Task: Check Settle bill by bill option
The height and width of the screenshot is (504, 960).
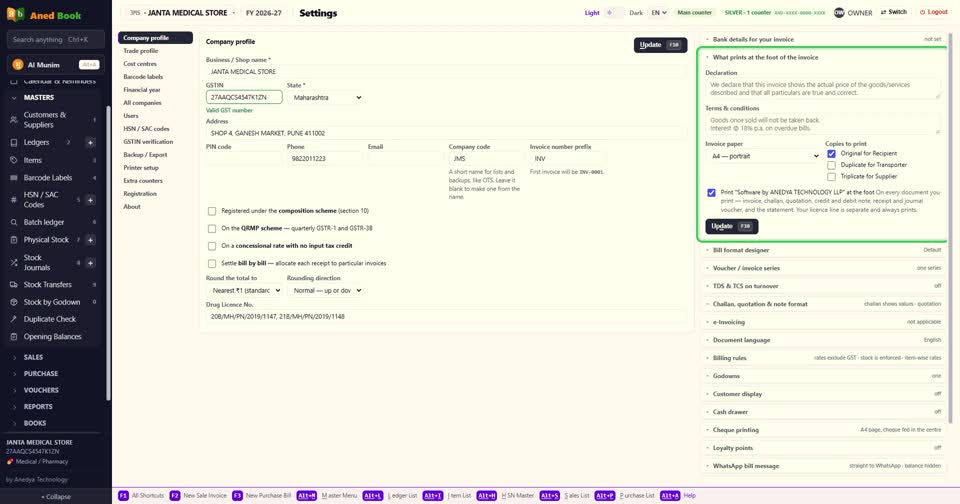Action: [212, 263]
